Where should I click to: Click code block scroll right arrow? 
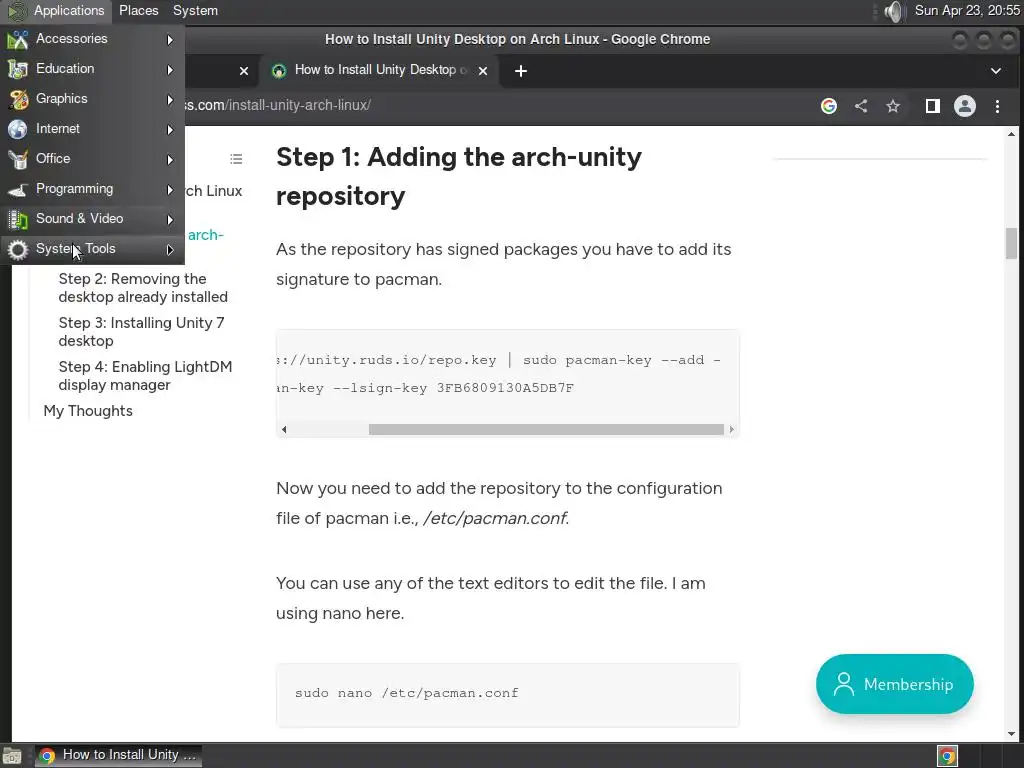click(731, 430)
